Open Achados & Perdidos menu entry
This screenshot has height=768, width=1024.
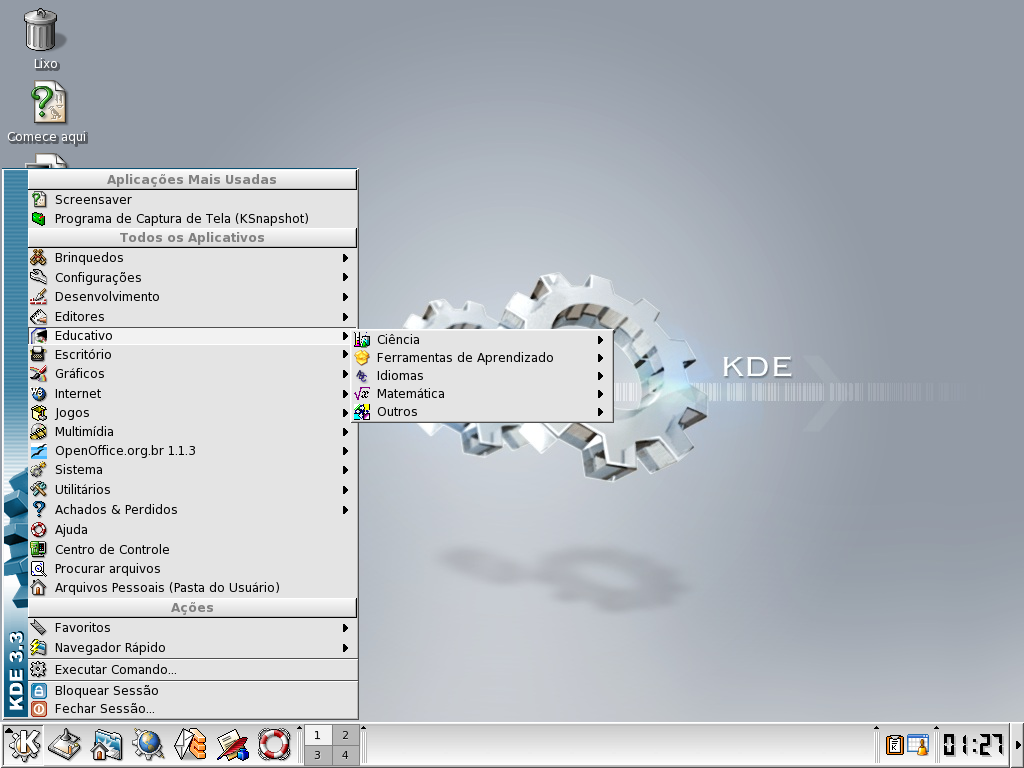(193, 509)
